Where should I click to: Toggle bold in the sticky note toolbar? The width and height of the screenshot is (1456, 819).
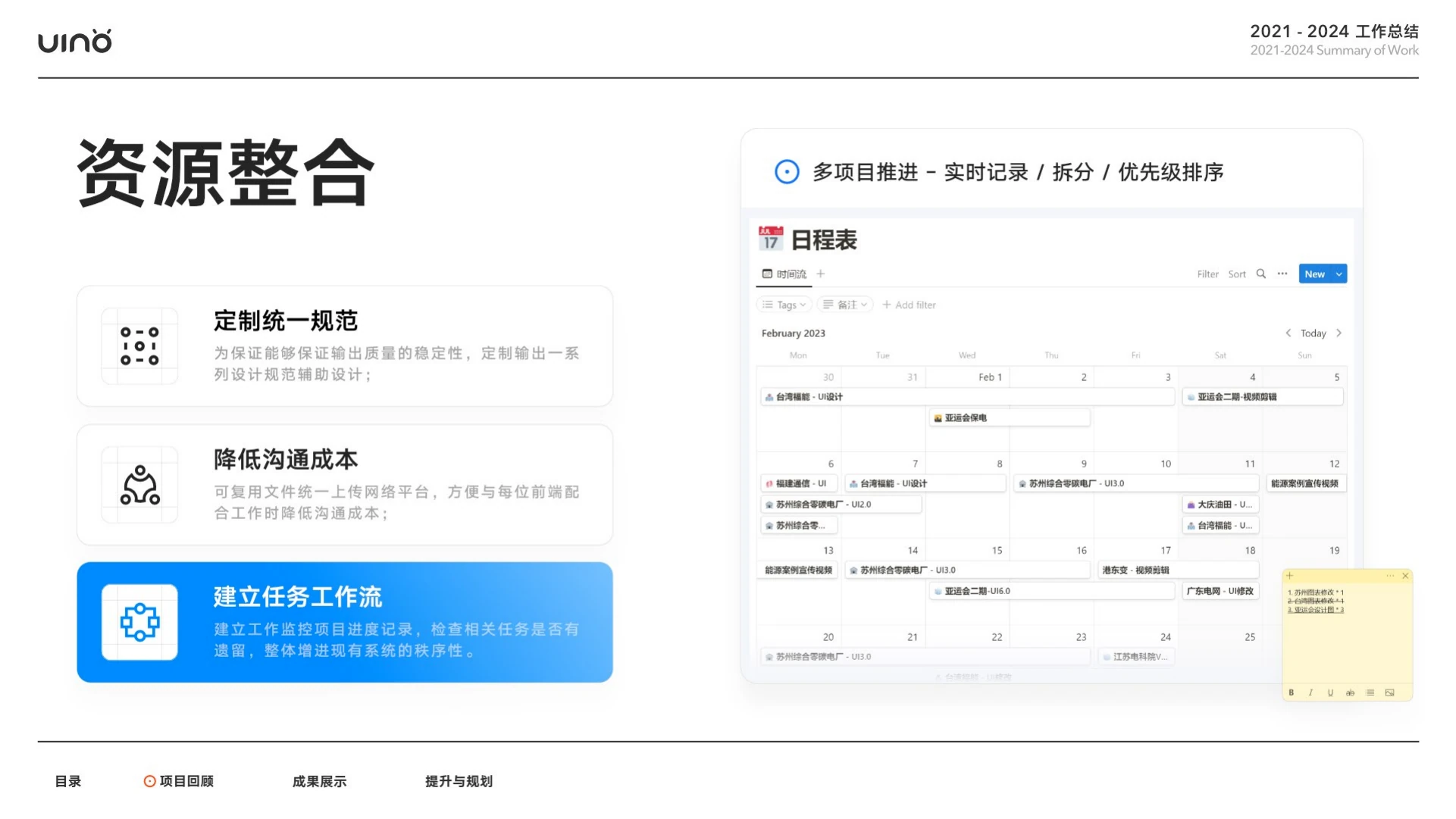point(1292,692)
